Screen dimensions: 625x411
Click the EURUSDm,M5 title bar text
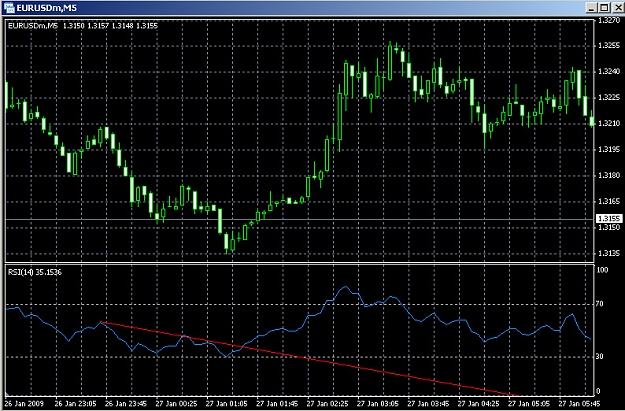47,8
